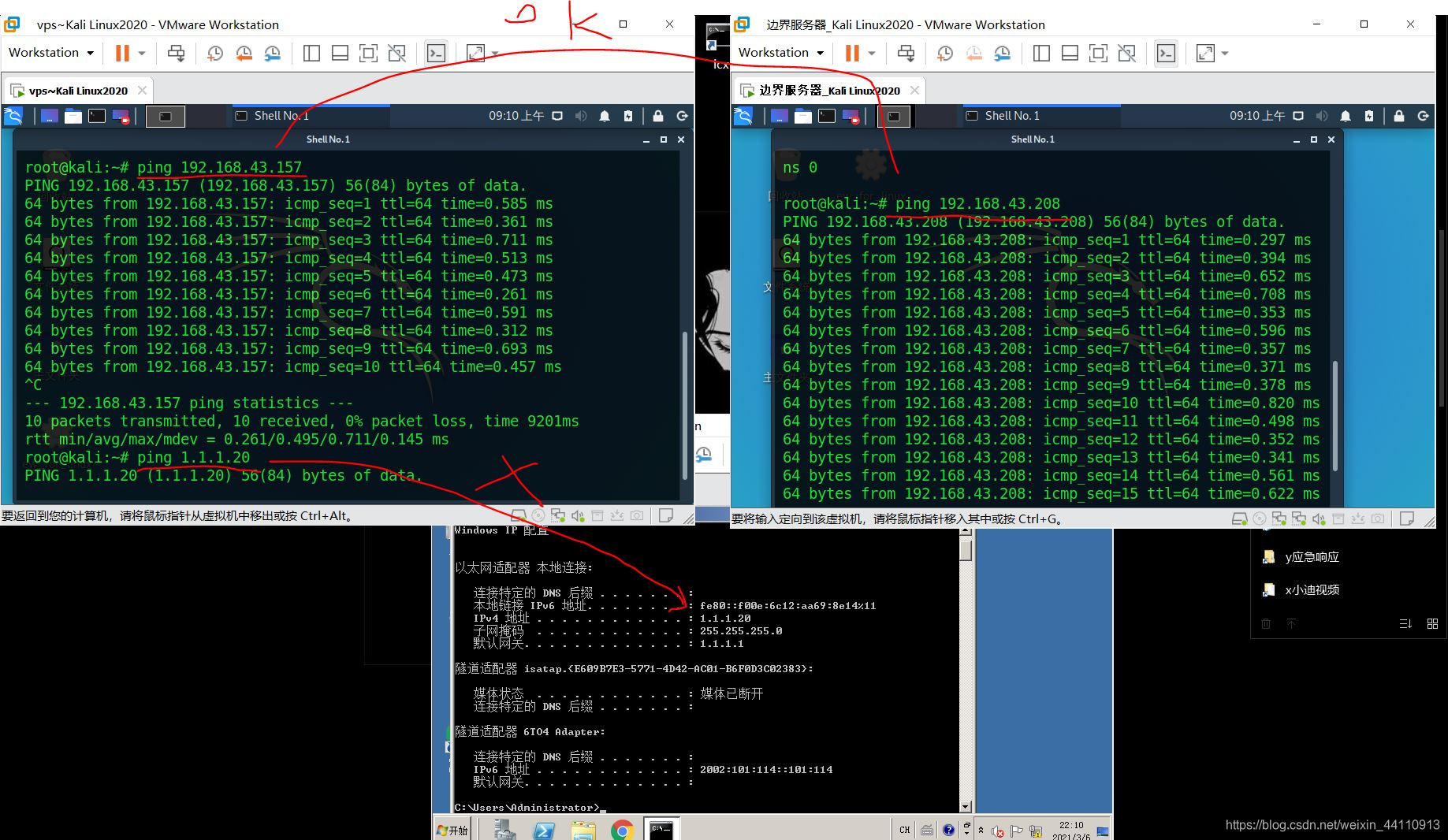This screenshot has height=840, width=1448.
Task: Send Ctrl+Alt+Del to 边界服务器 VM
Action: tap(906, 53)
